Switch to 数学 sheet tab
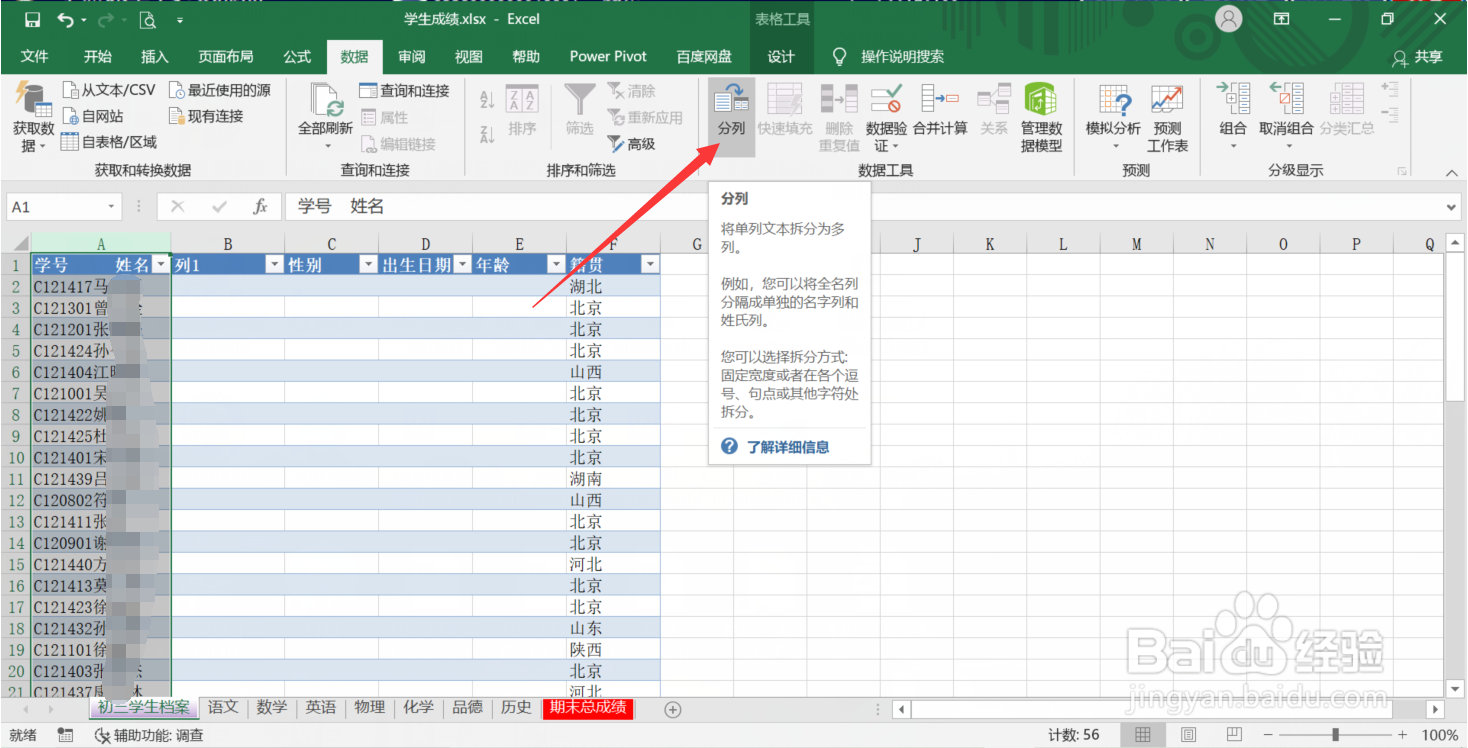Screen dimensions: 1468x748 (x=272, y=707)
